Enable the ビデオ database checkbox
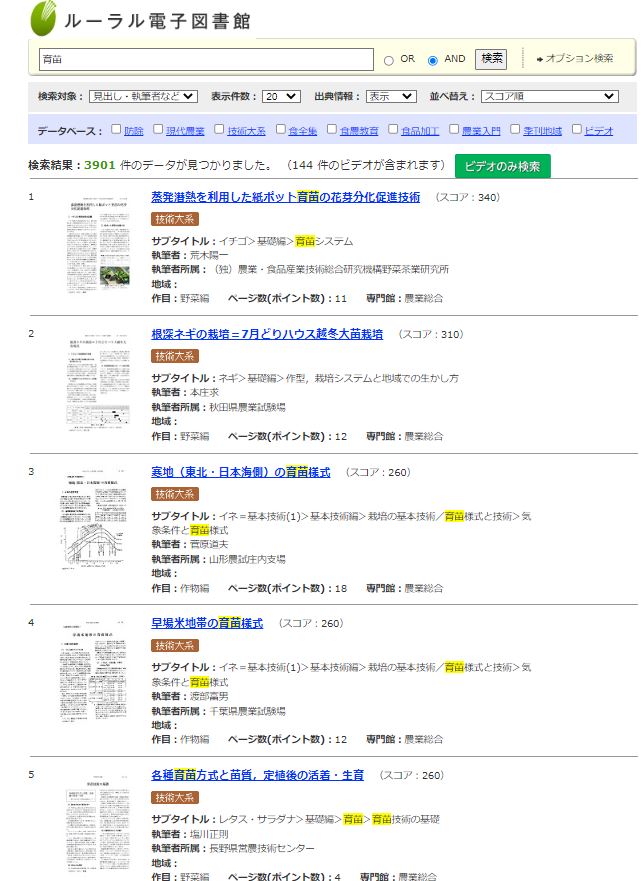Viewport: 641px width, 881px height. click(577, 129)
